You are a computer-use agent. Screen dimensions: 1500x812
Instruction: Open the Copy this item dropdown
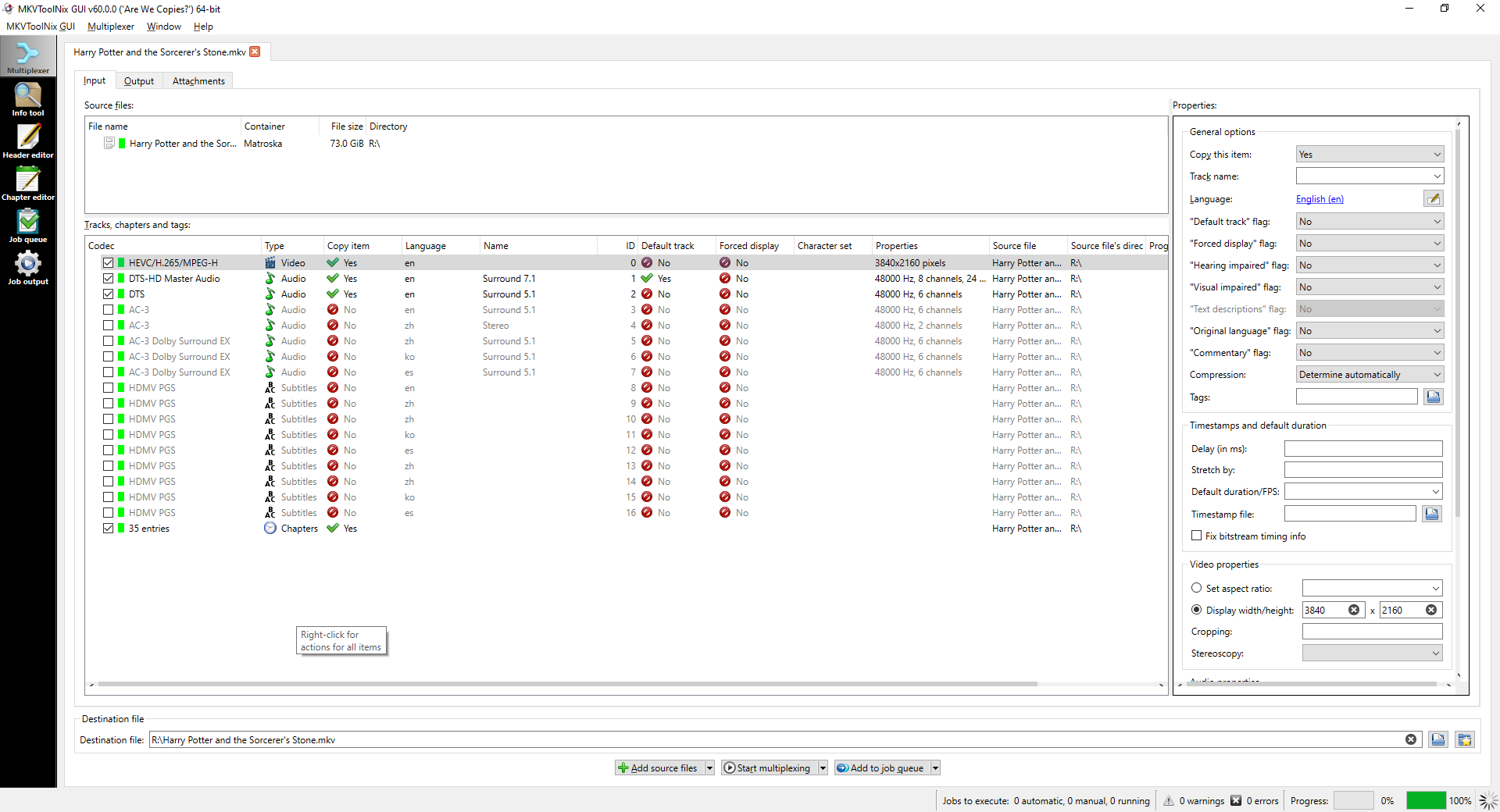click(x=1370, y=155)
